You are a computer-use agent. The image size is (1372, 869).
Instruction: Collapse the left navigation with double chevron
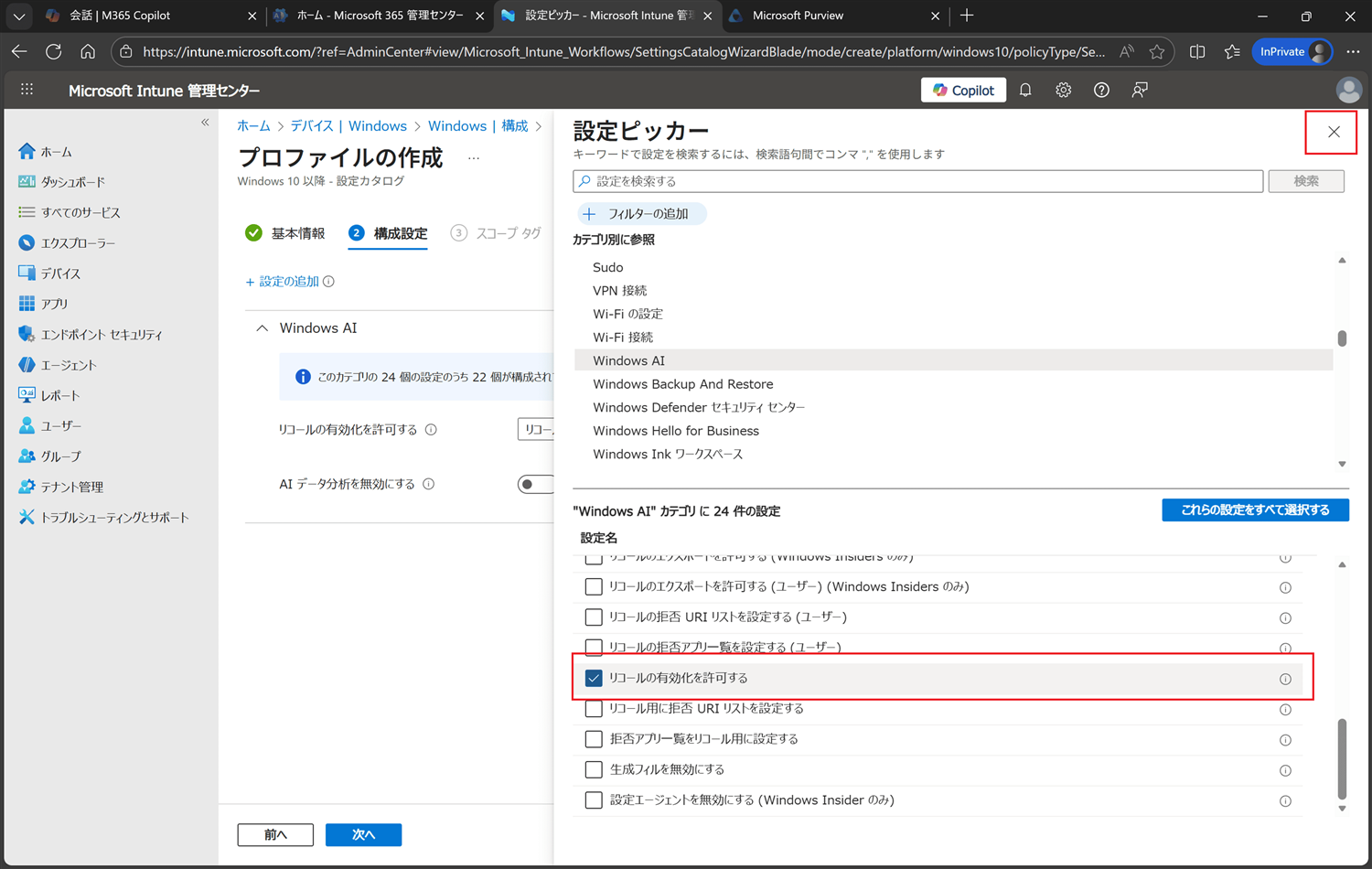coord(205,122)
